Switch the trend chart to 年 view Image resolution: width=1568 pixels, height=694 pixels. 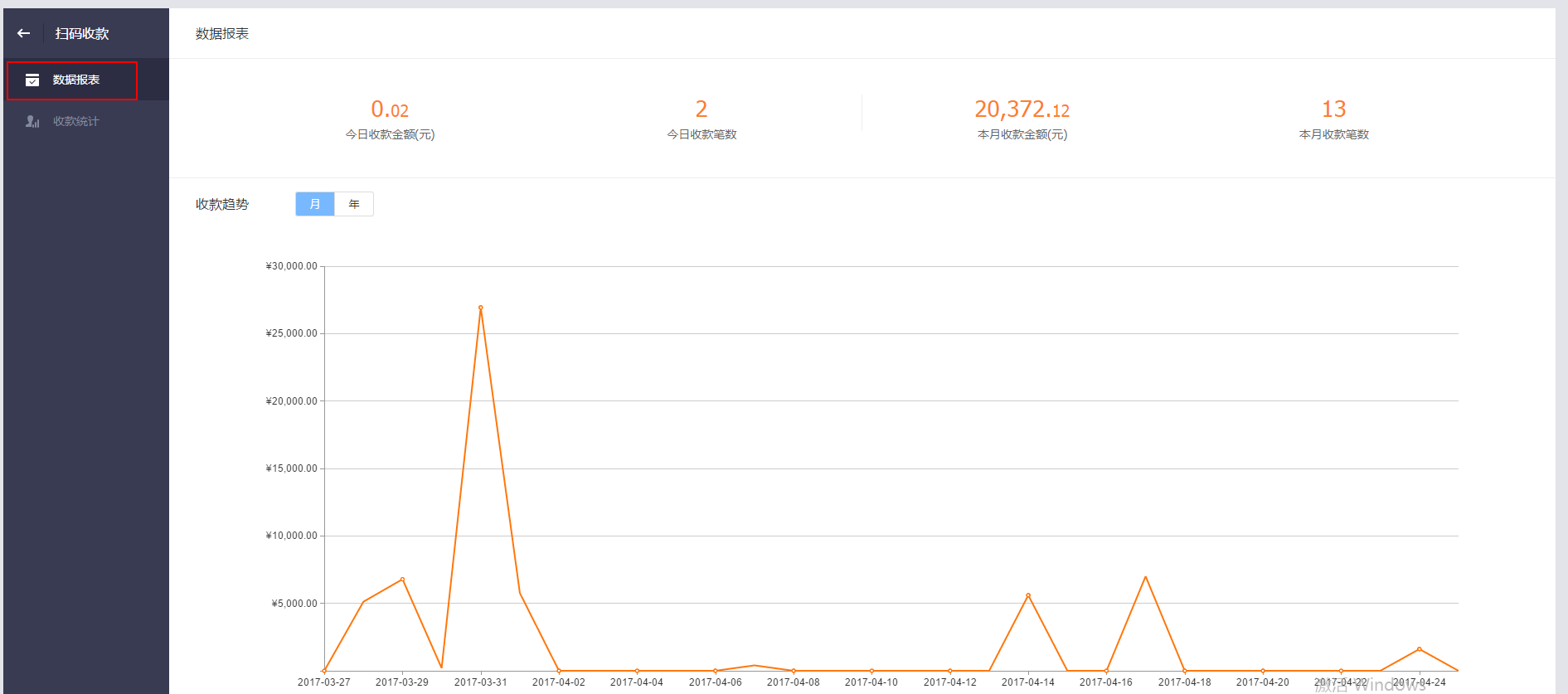point(354,204)
